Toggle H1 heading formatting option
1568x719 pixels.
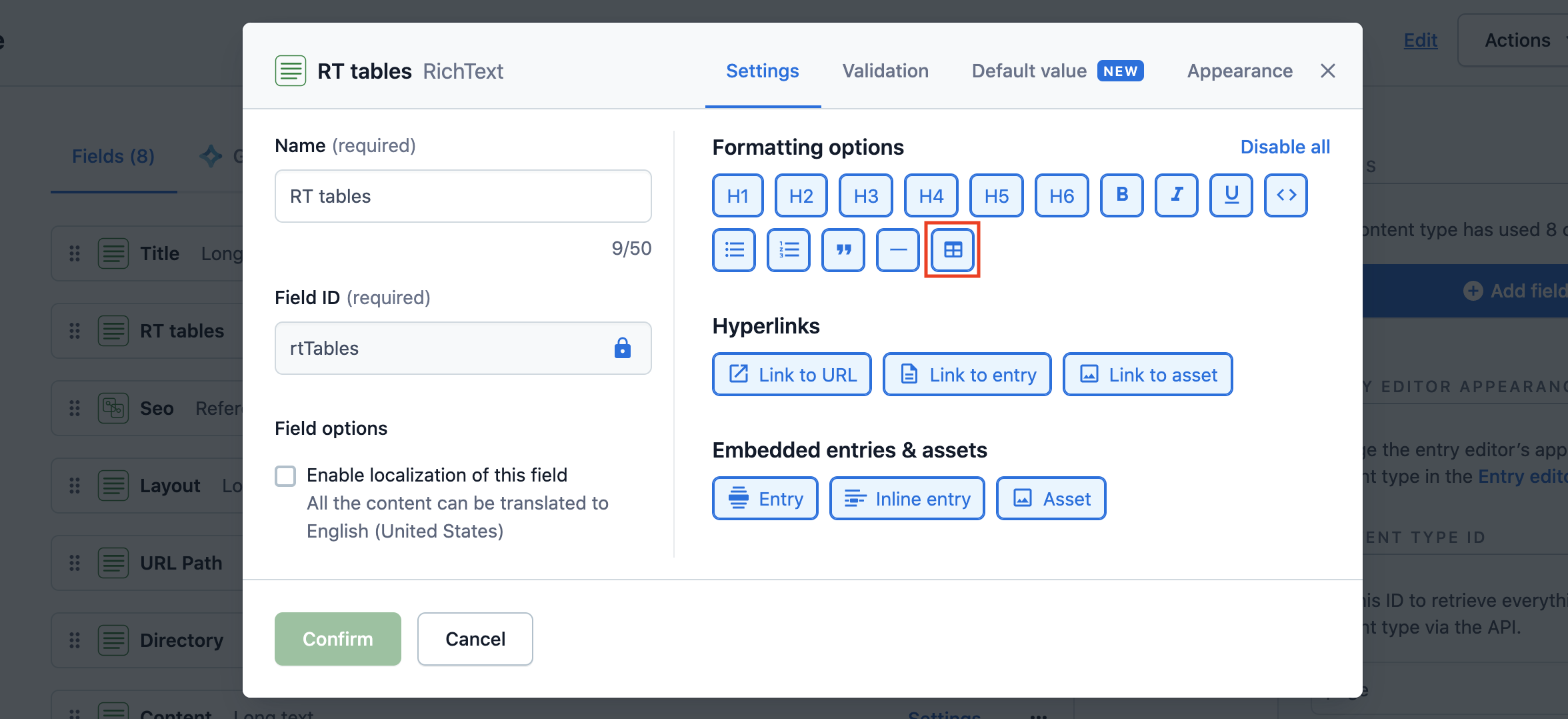click(x=737, y=195)
